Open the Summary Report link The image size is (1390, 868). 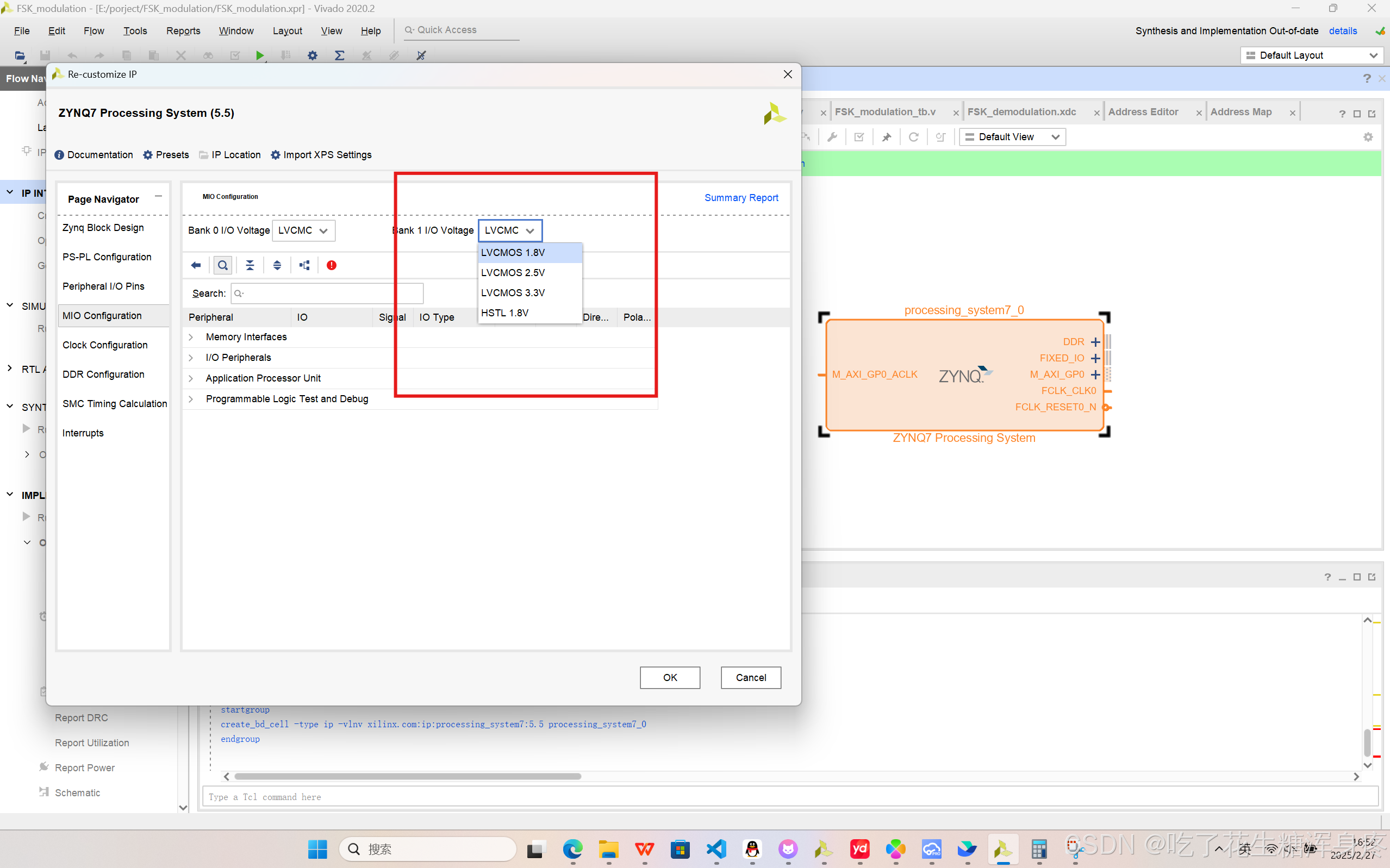coord(741,197)
